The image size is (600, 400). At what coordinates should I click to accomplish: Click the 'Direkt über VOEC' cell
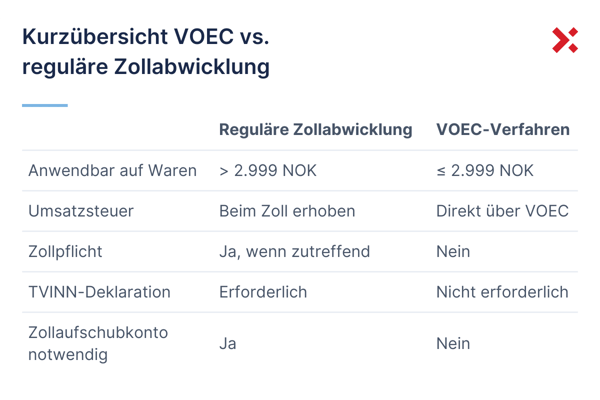click(502, 211)
